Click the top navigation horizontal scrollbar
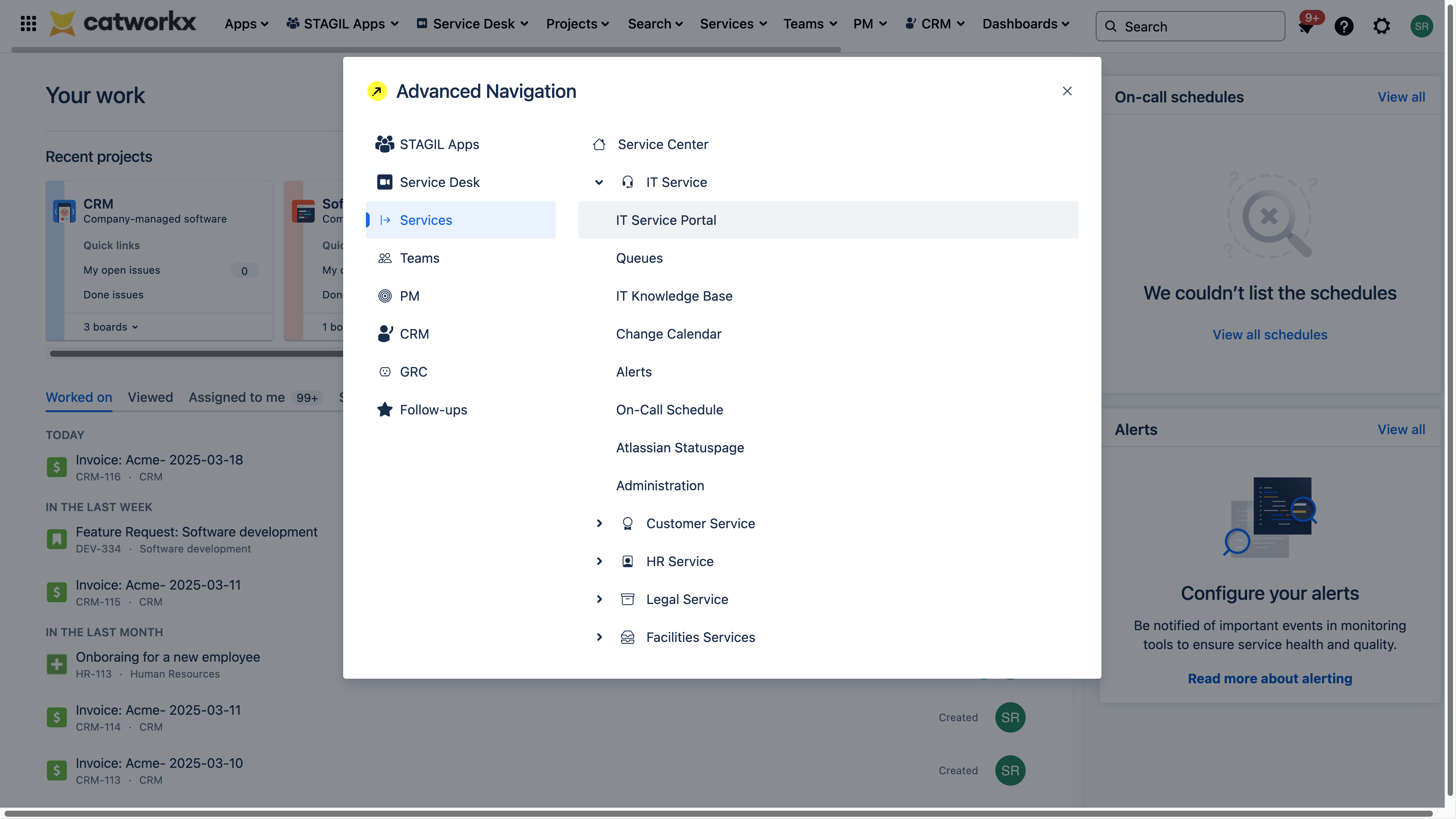The image size is (1456, 819). tap(425, 50)
